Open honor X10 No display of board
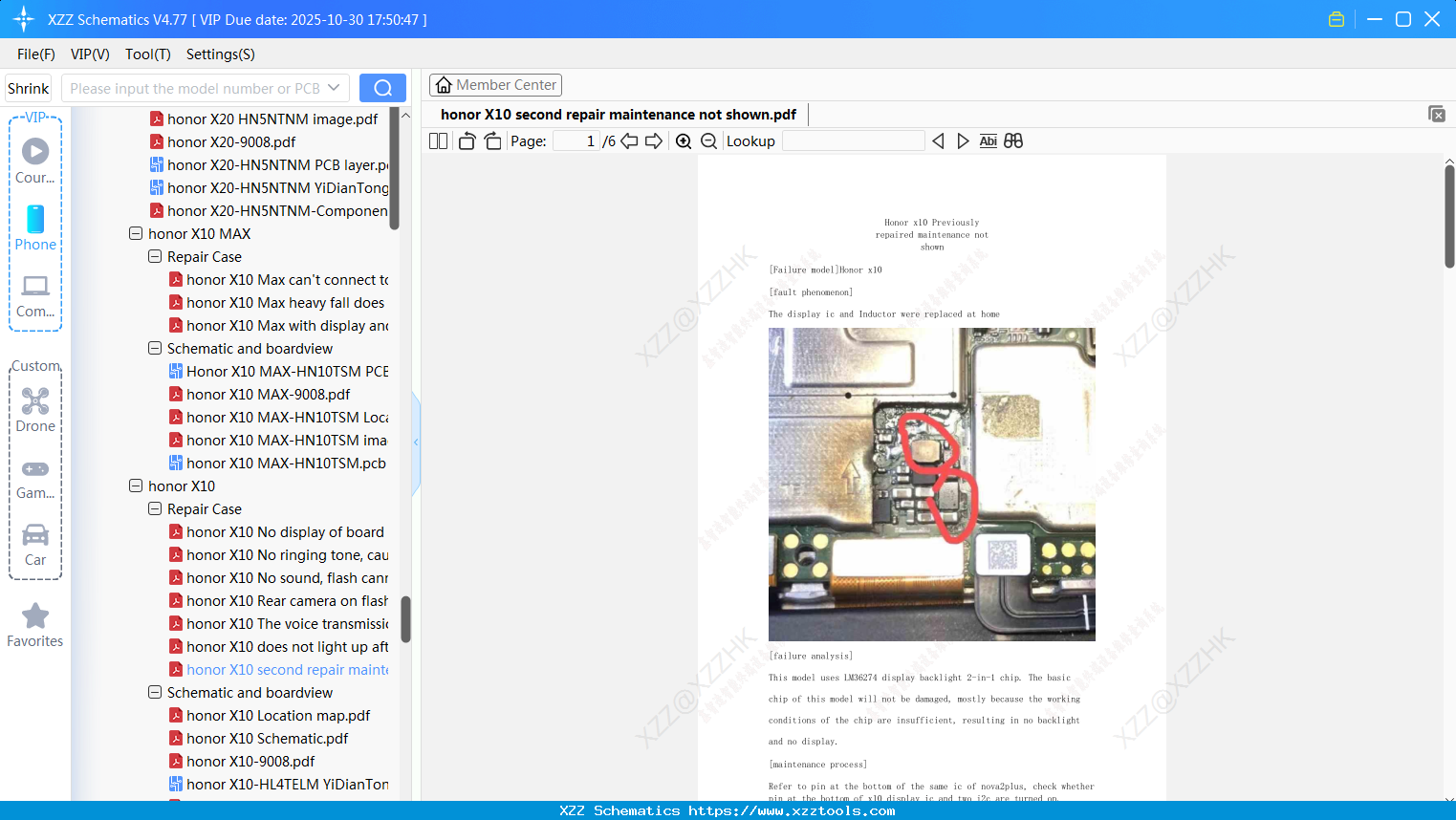Screen dimensions: 1456x820 coord(277,531)
